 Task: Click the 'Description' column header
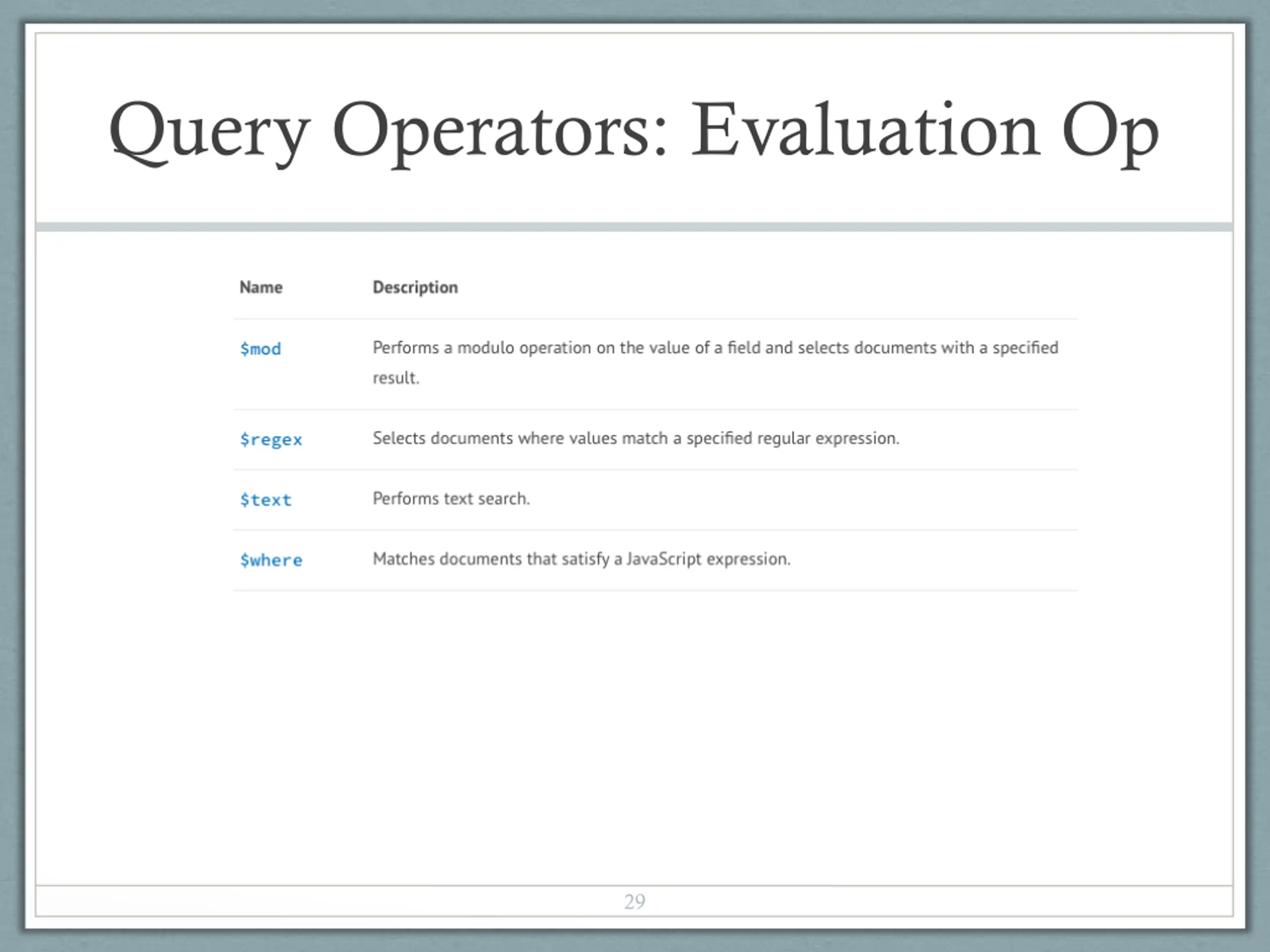(416, 288)
